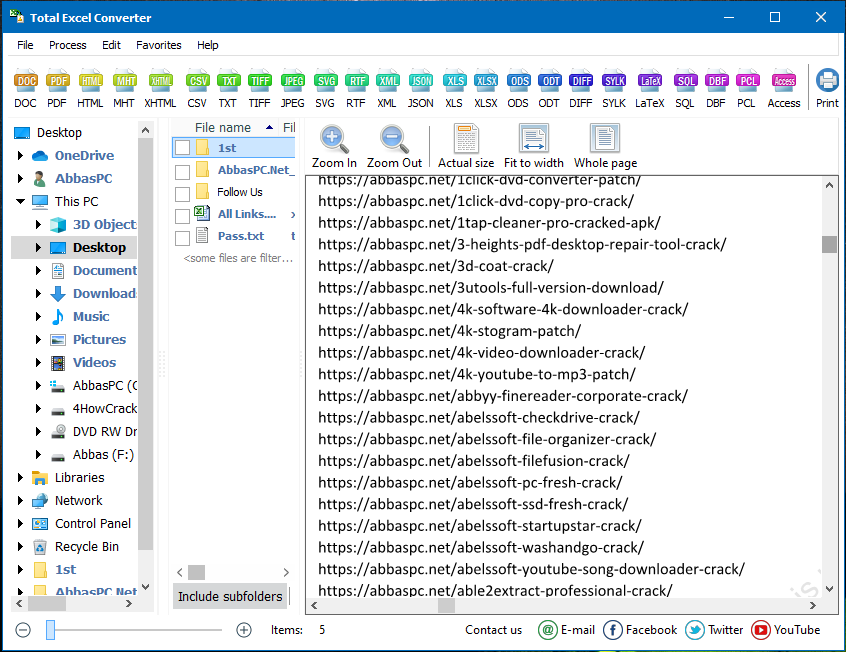Image resolution: width=846 pixels, height=652 pixels.
Task: Expand the AbbasPC user node
Action: point(20,178)
